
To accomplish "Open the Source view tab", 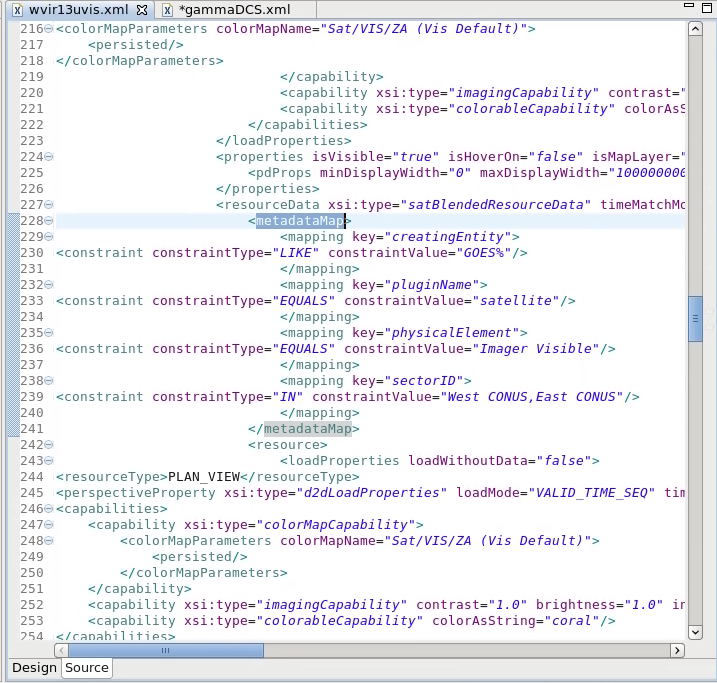I will pyautogui.click(x=87, y=667).
